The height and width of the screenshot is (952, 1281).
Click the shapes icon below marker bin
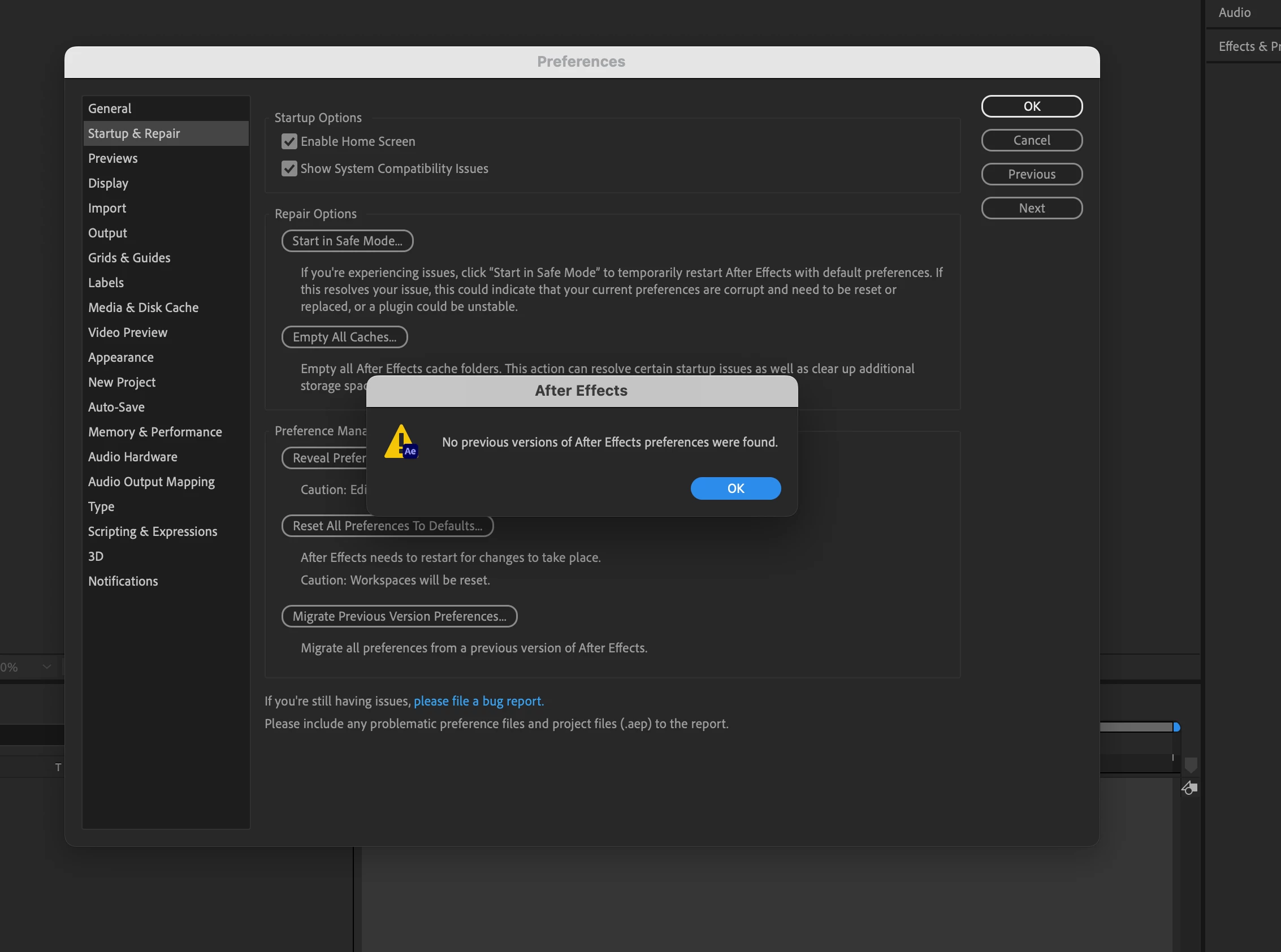(1189, 787)
